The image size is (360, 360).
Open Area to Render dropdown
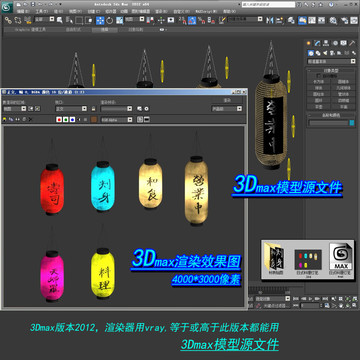click(15, 109)
